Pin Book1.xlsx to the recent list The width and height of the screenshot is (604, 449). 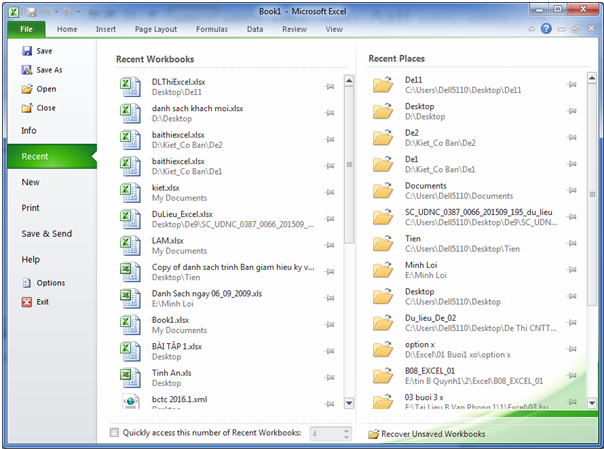[329, 325]
